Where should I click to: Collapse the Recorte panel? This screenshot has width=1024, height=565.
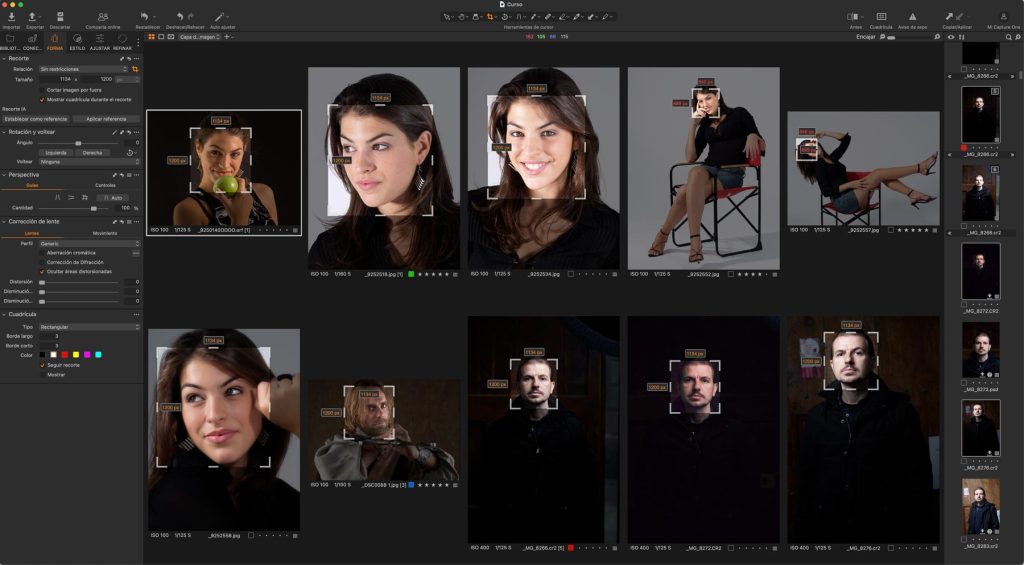tap(5, 59)
